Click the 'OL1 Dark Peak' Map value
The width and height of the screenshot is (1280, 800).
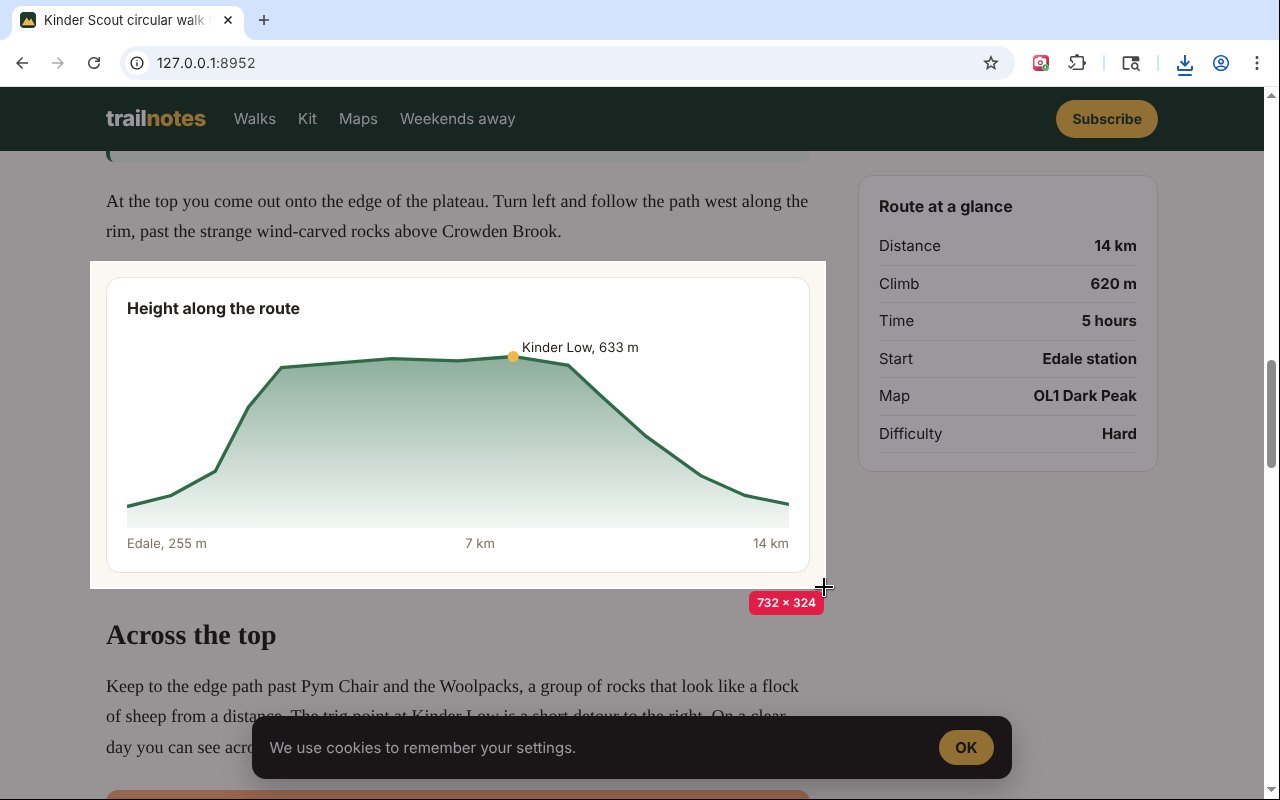[x=1085, y=396]
